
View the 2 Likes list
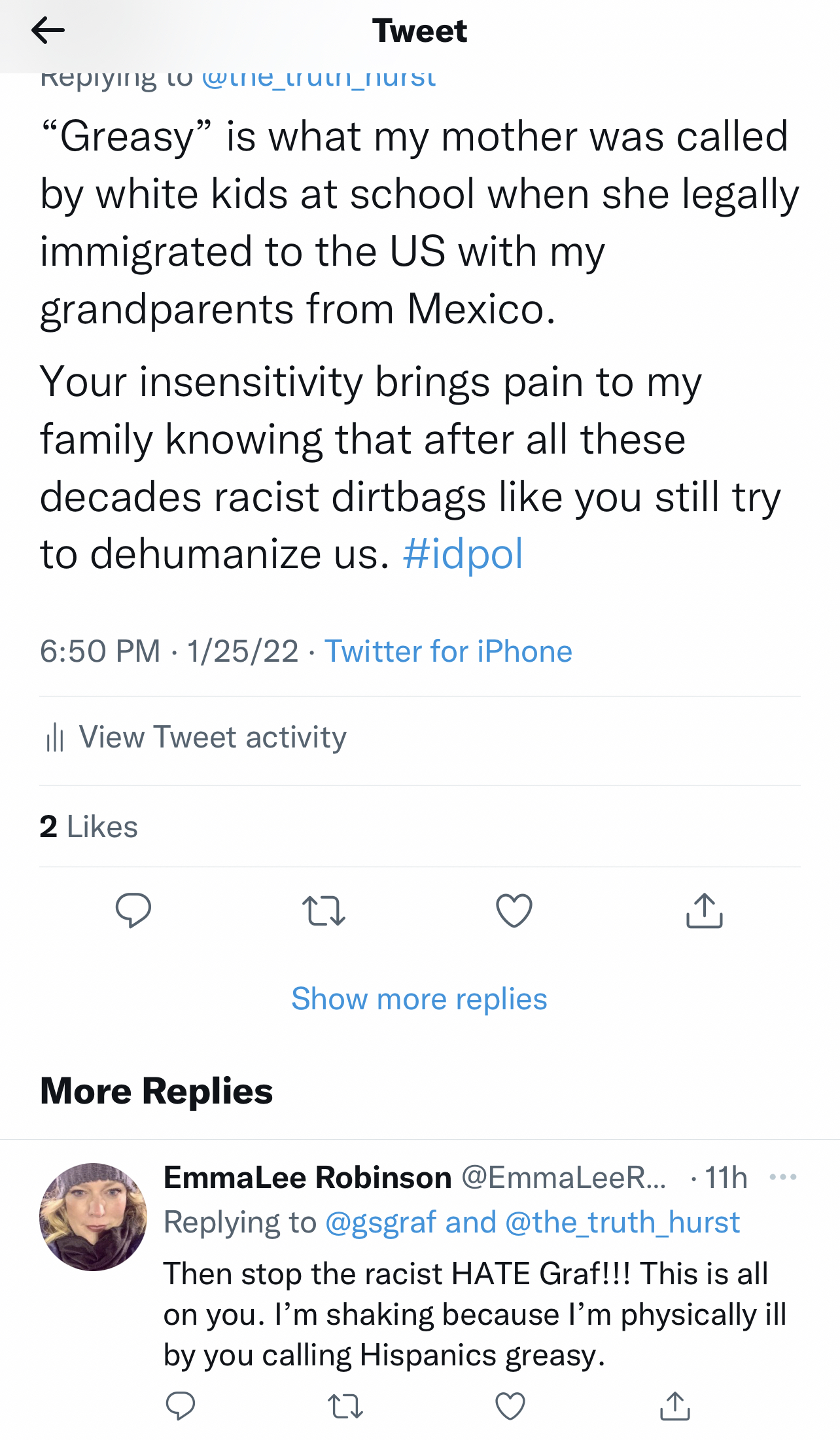[x=89, y=827]
